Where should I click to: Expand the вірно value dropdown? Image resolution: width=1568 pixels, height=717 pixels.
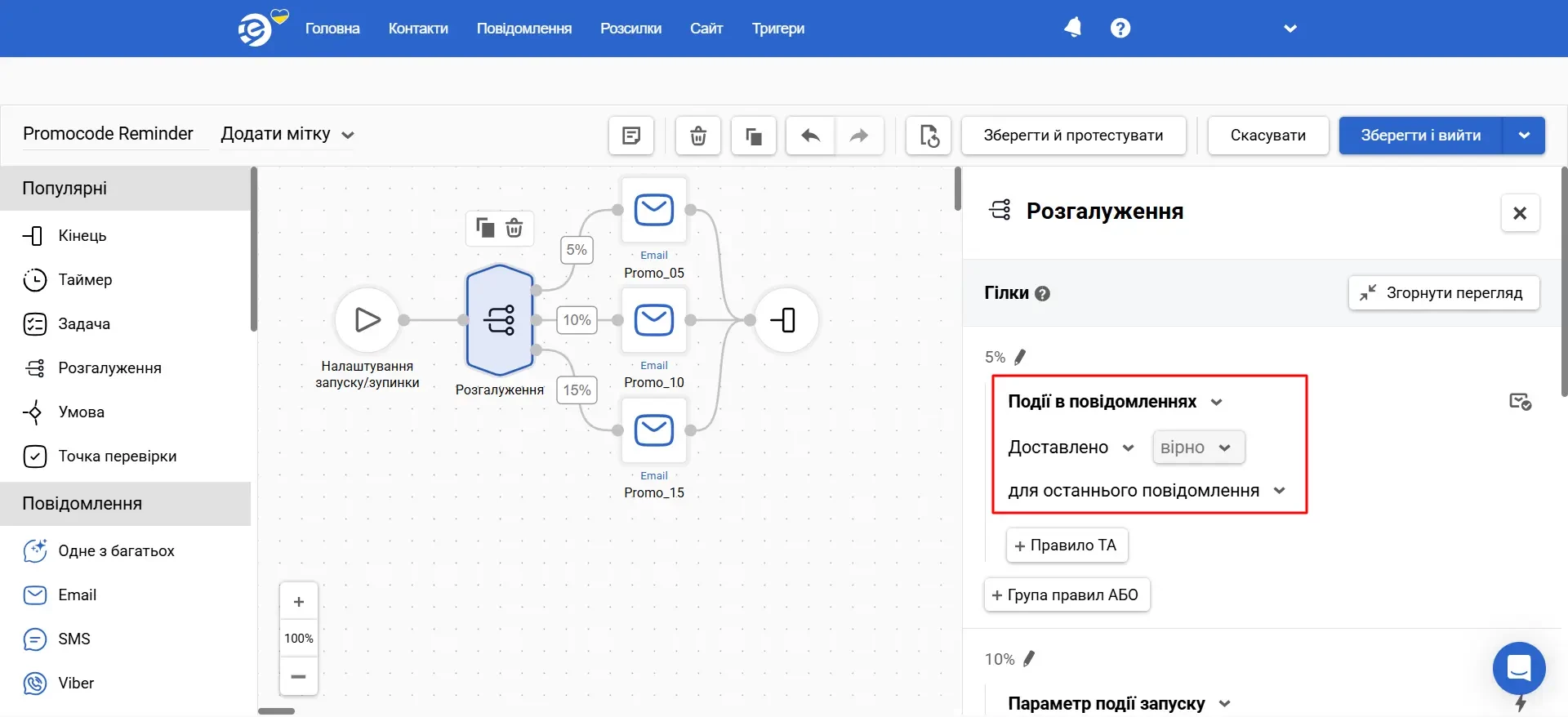1197,448
